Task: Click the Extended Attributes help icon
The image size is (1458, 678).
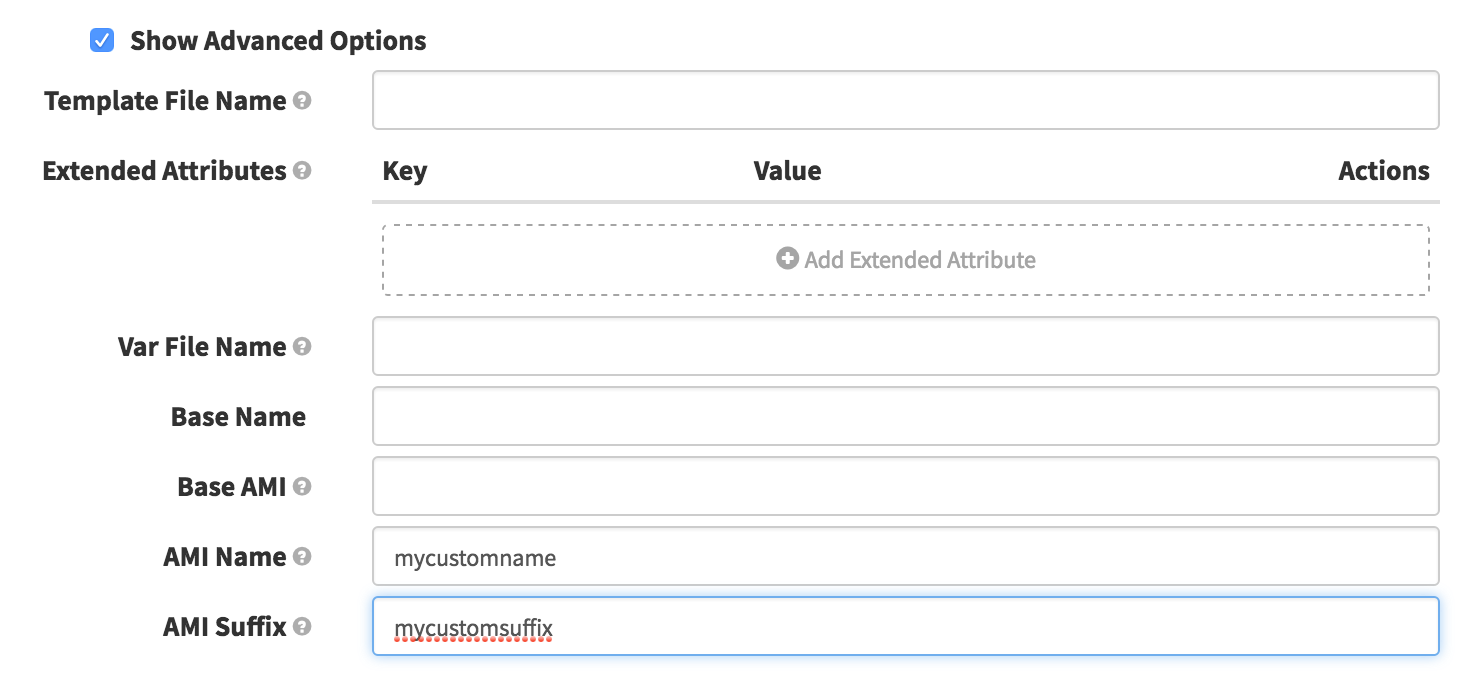Action: (x=302, y=171)
